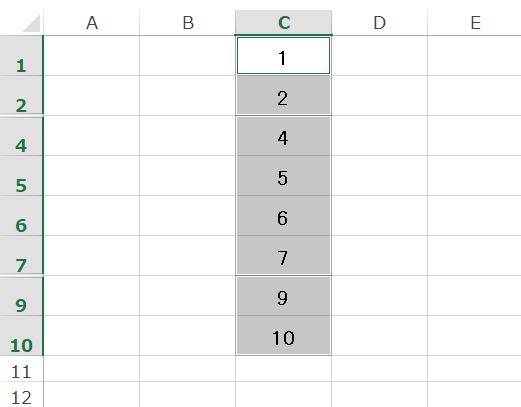
Task: Select column A header
Action: click(x=92, y=23)
